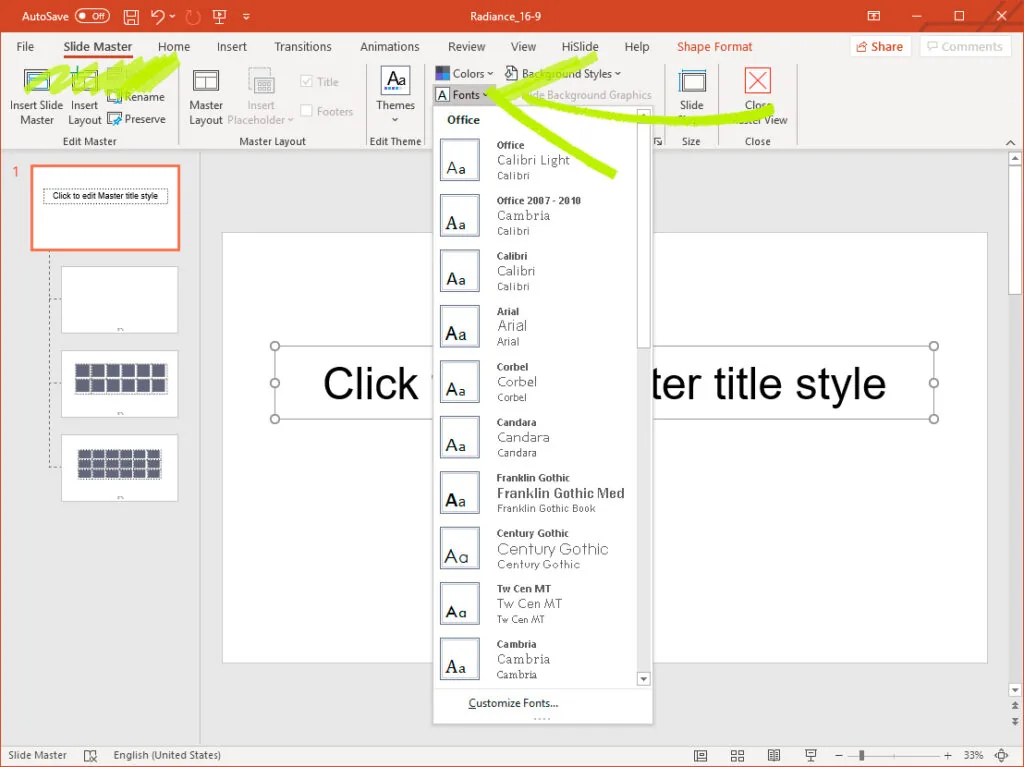Click the 33% zoom level
The image size is (1024, 767).
point(973,755)
